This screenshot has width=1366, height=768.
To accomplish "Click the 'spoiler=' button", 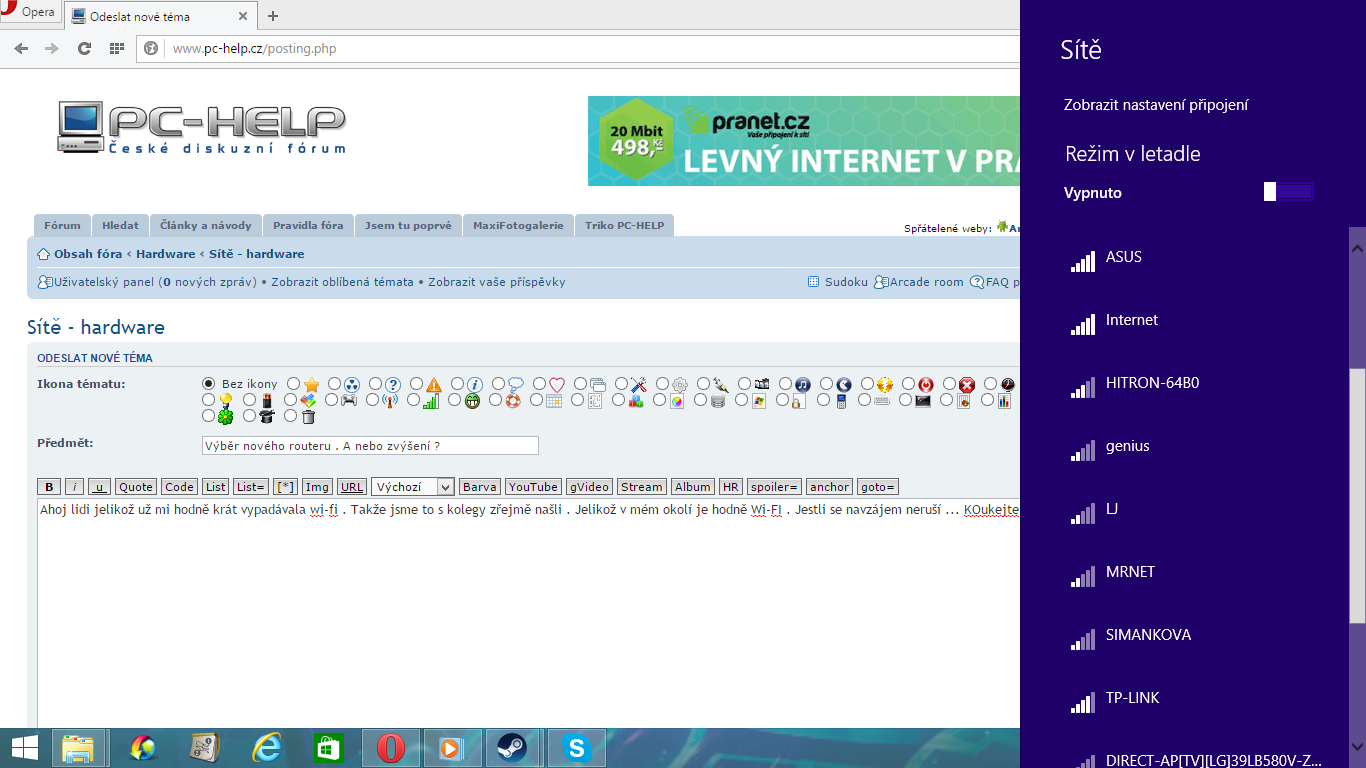I will [775, 487].
